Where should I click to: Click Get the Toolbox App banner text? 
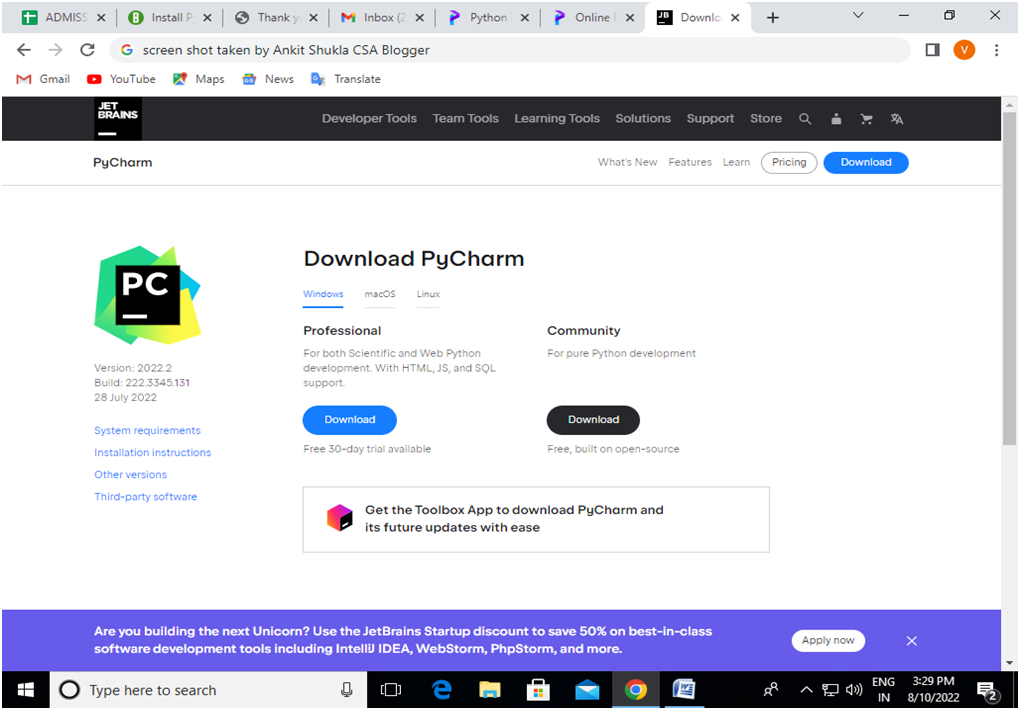click(514, 519)
